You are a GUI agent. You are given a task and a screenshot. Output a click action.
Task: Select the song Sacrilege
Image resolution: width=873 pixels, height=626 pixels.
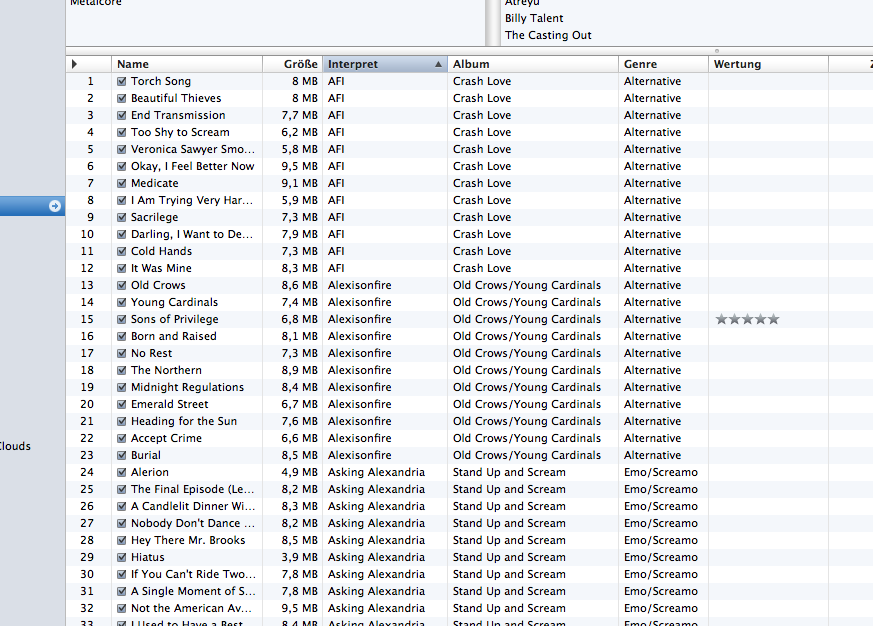click(154, 217)
